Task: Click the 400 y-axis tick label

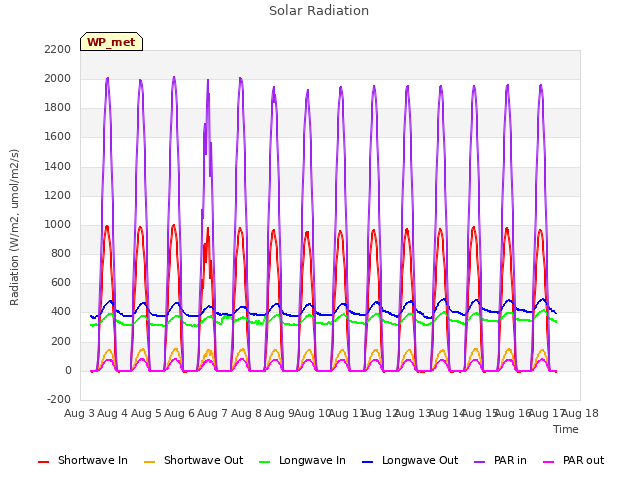Action: click(61, 311)
